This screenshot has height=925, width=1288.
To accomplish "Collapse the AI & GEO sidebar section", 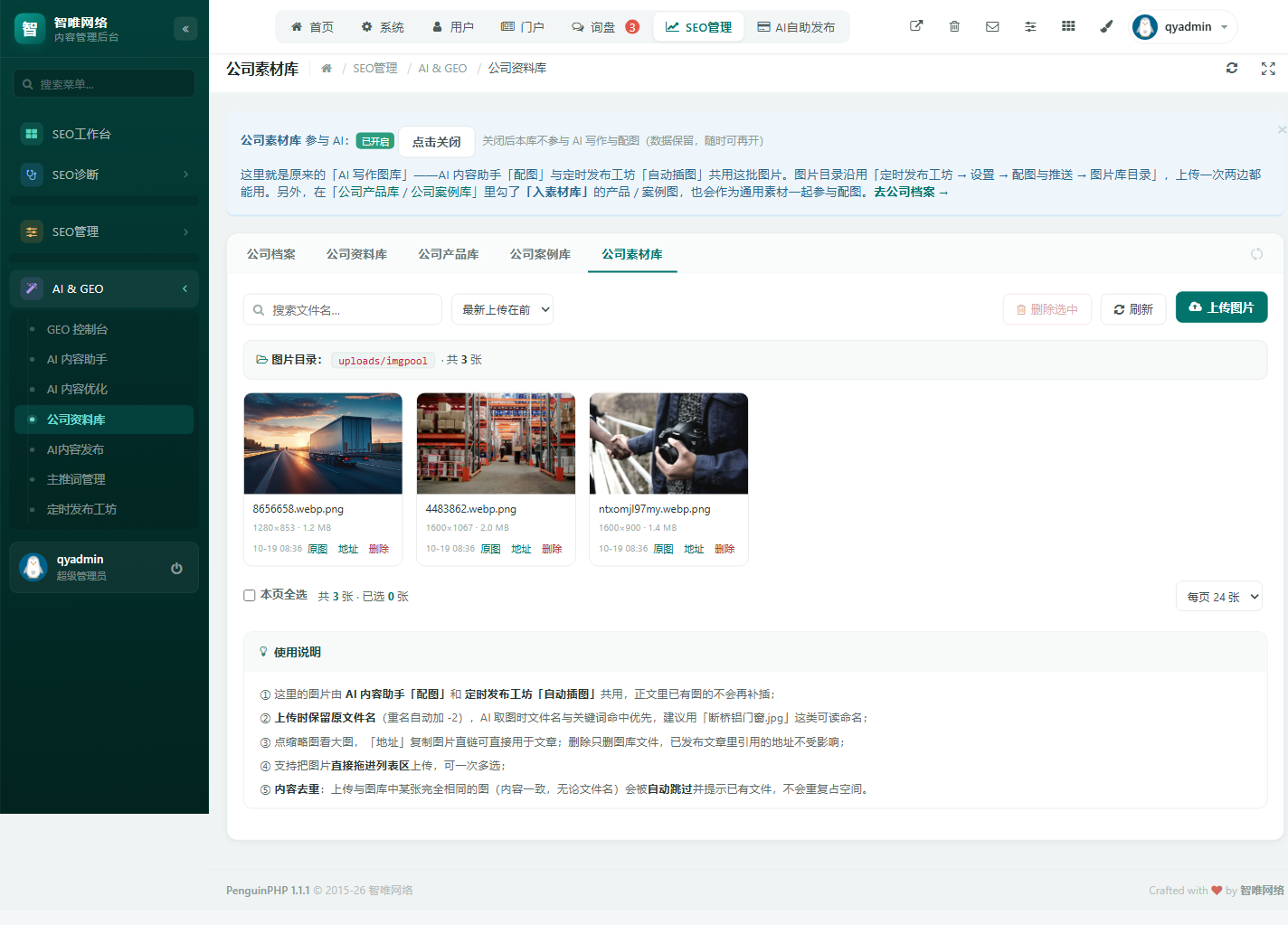I will (104, 288).
